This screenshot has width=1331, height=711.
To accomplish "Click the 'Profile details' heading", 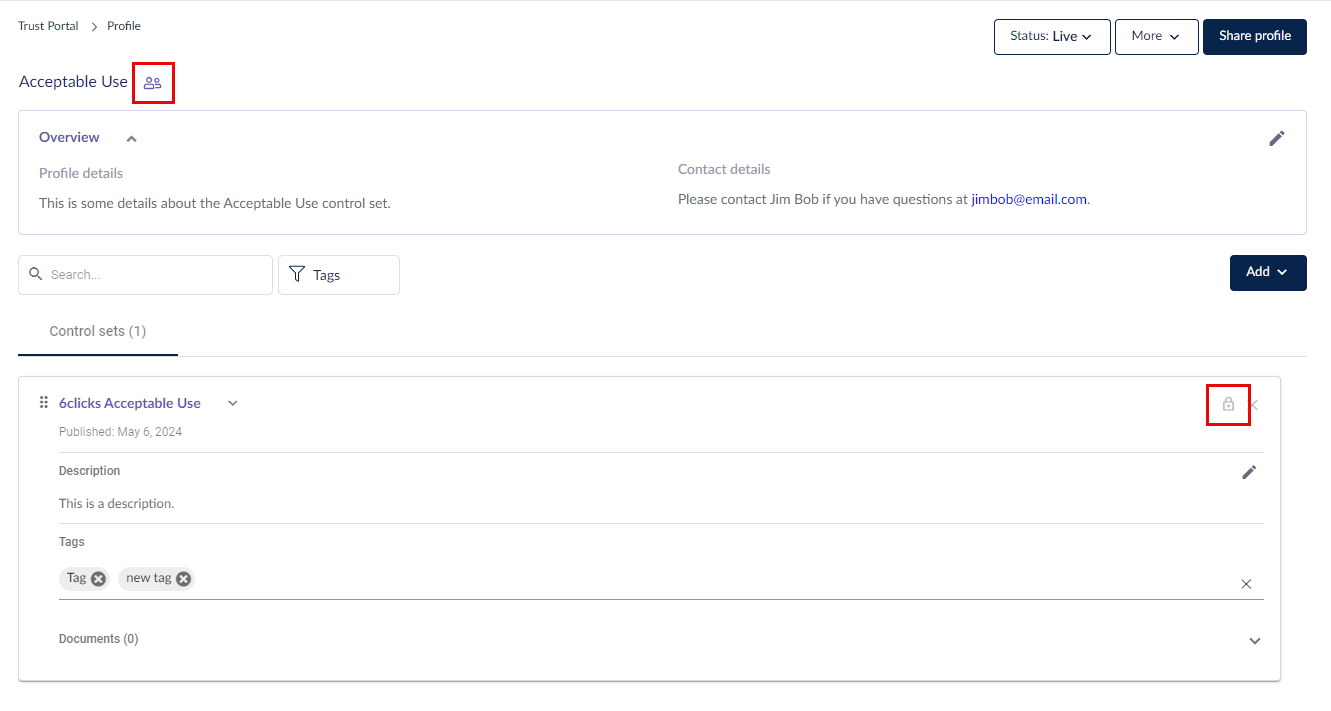I will 81,173.
